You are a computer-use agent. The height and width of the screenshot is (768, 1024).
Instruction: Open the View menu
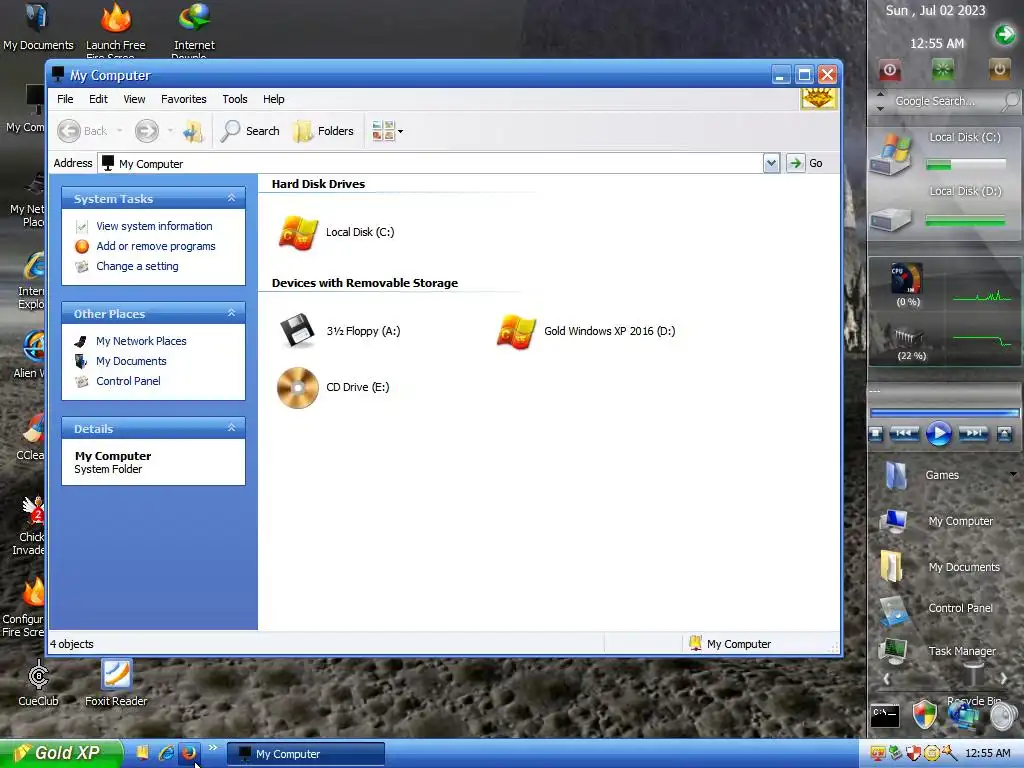[135, 99]
